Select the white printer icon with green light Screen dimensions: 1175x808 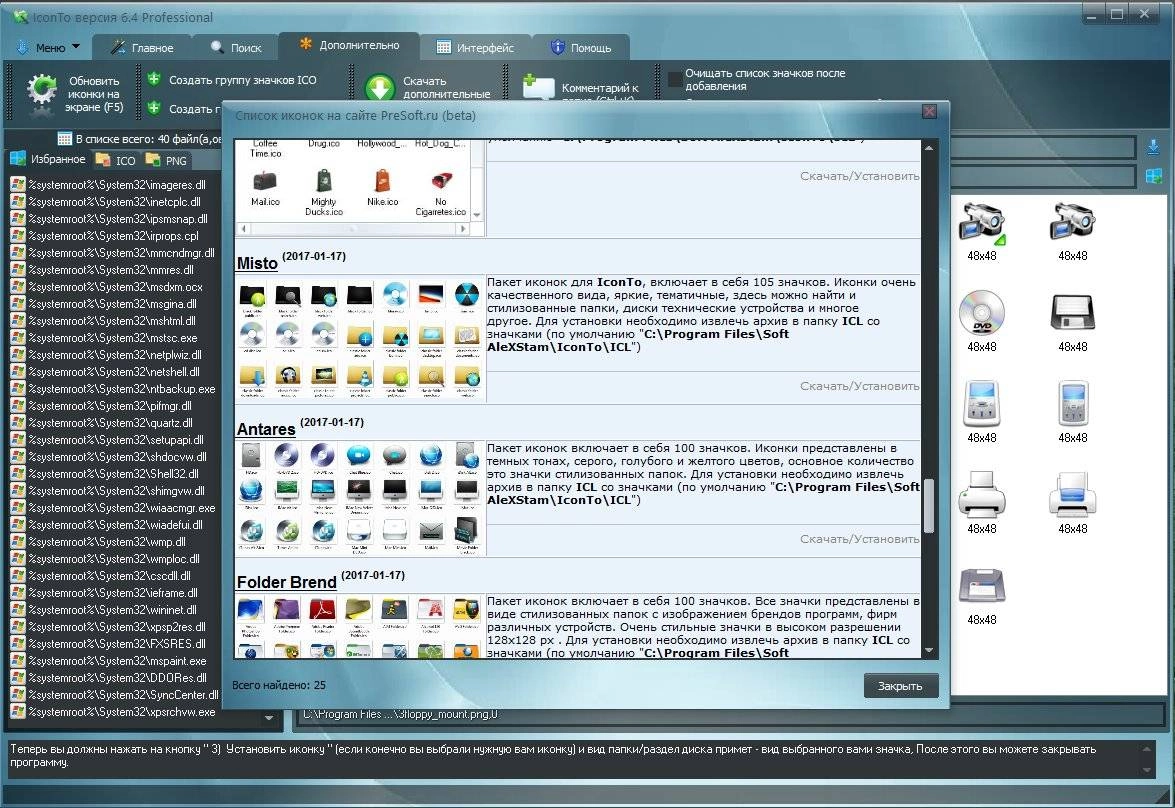pyautogui.click(x=982, y=495)
